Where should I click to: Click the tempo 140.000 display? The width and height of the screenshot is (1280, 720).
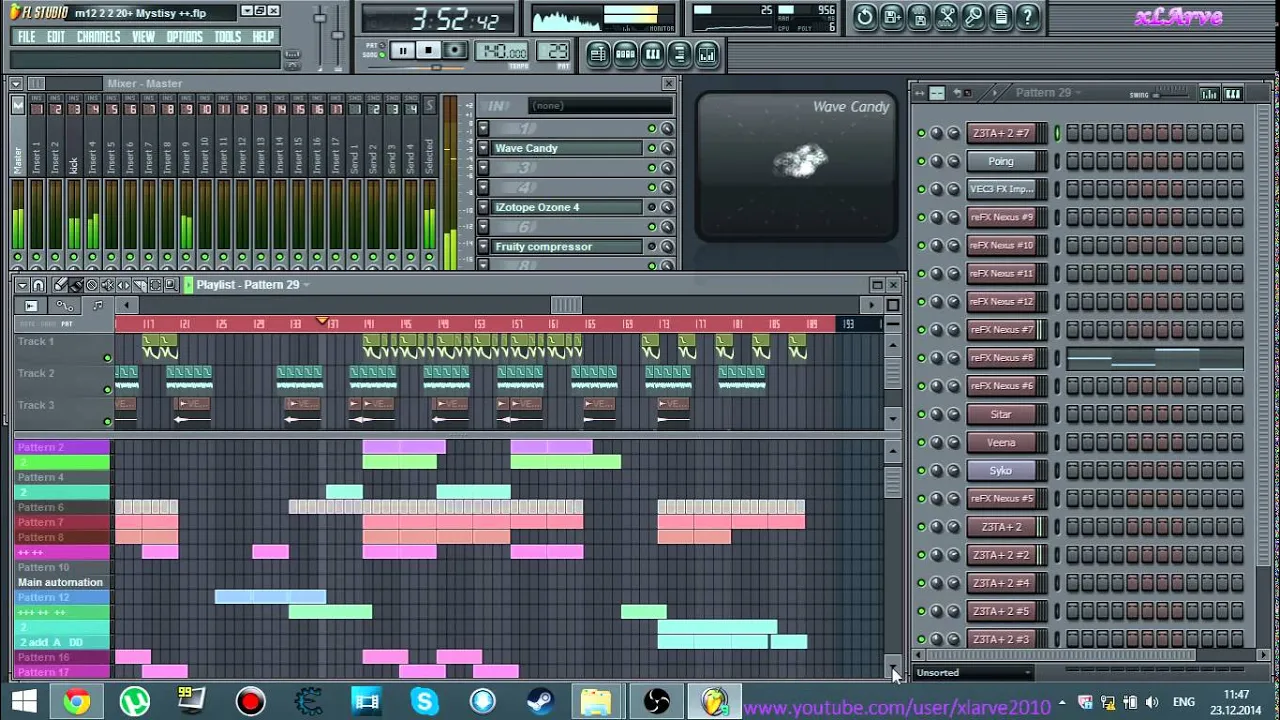click(502, 52)
